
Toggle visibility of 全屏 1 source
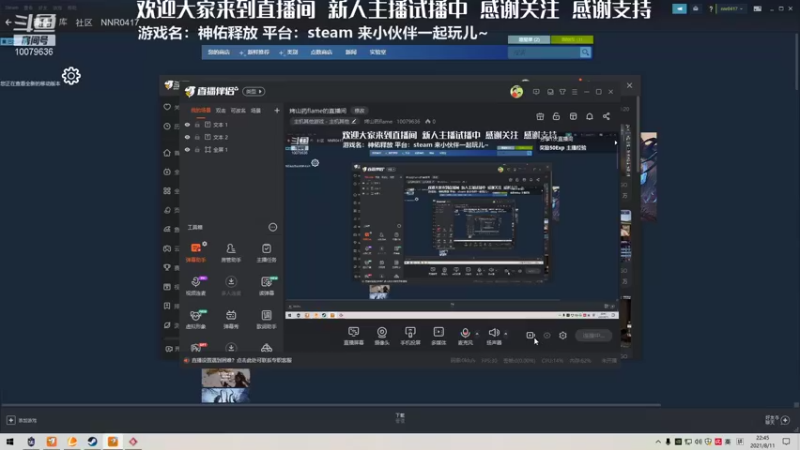(187, 149)
